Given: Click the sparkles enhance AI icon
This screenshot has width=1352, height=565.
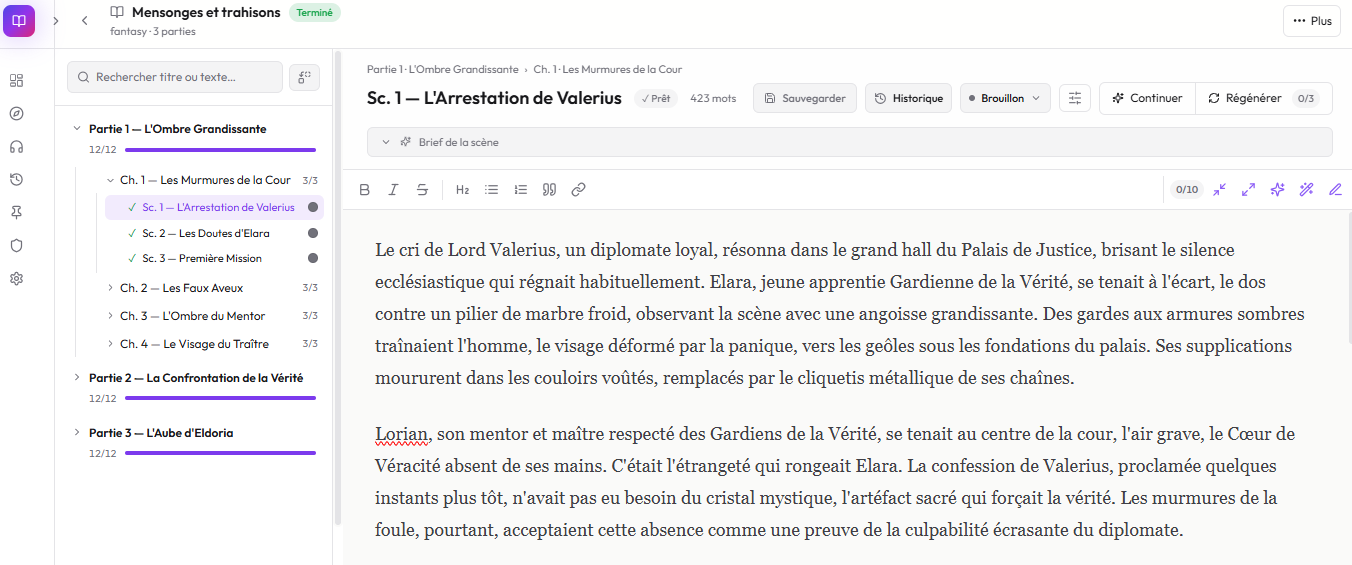Looking at the screenshot, I should (1277, 190).
